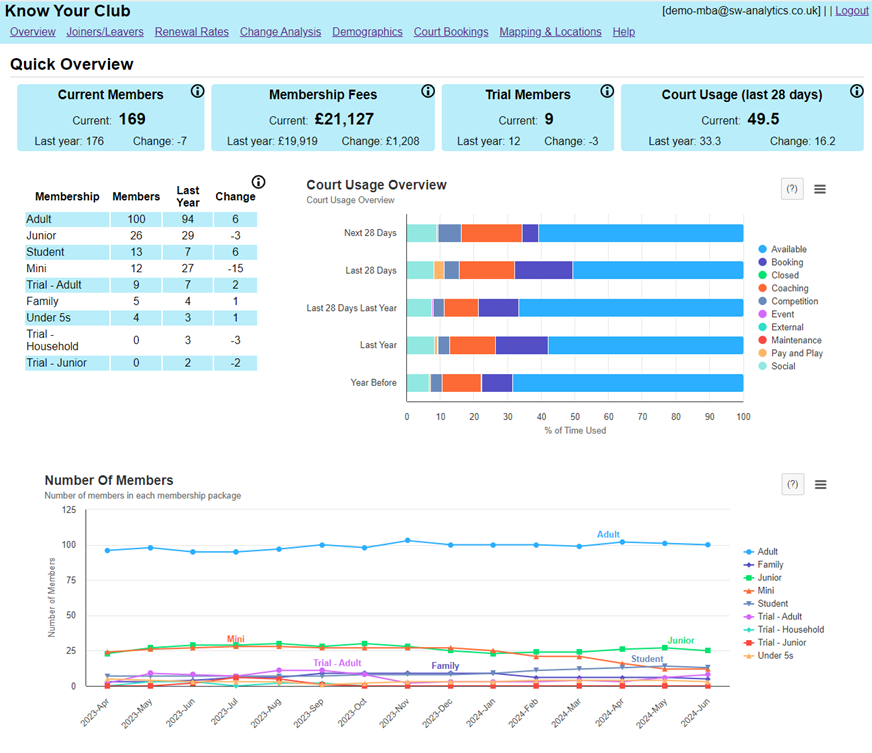Click 2024-Jan axis label on members chart
This screenshot has width=872, height=753.
(x=480, y=713)
